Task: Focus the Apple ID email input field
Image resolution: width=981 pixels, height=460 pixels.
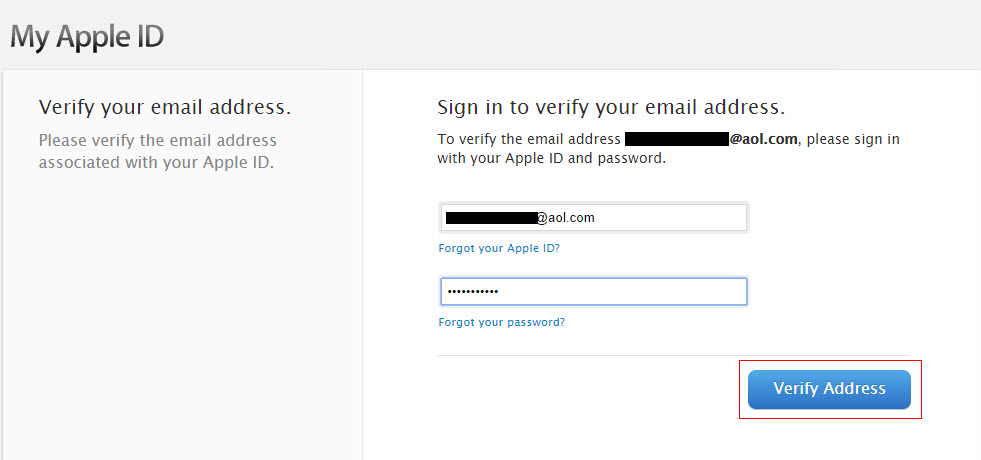Action: (x=593, y=218)
